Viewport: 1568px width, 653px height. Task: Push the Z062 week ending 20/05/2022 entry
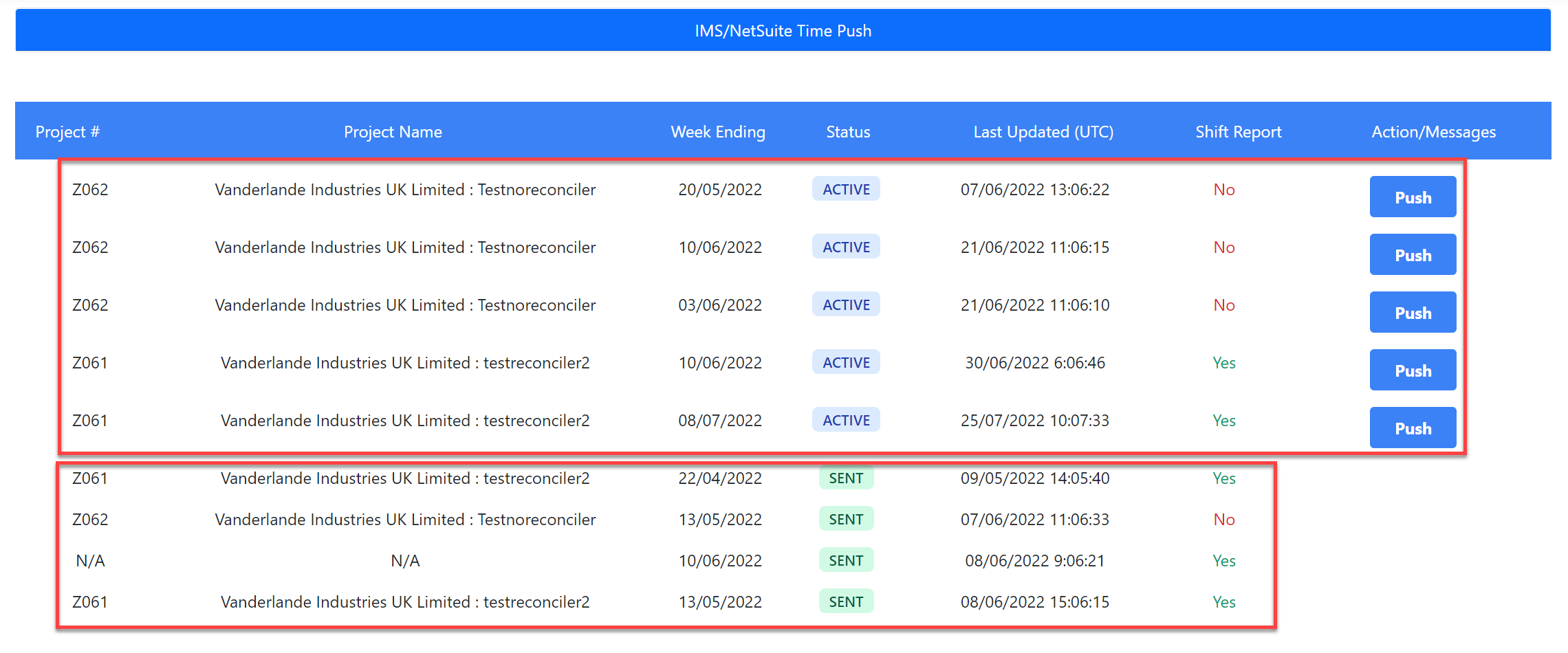point(1413,197)
